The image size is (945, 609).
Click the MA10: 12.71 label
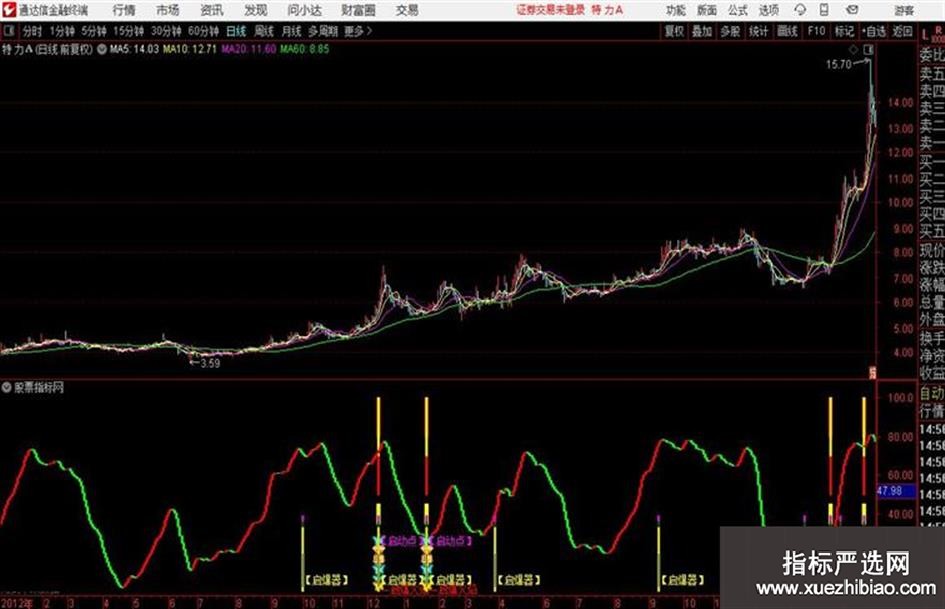coord(189,49)
